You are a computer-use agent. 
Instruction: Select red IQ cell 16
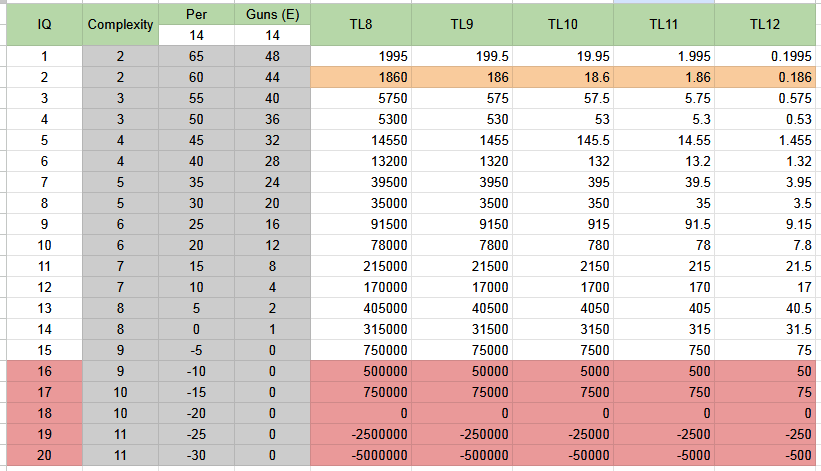coord(45,371)
